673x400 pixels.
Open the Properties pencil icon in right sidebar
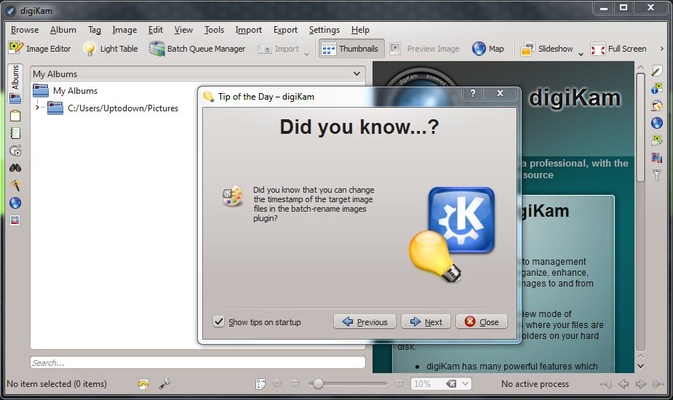point(657,71)
